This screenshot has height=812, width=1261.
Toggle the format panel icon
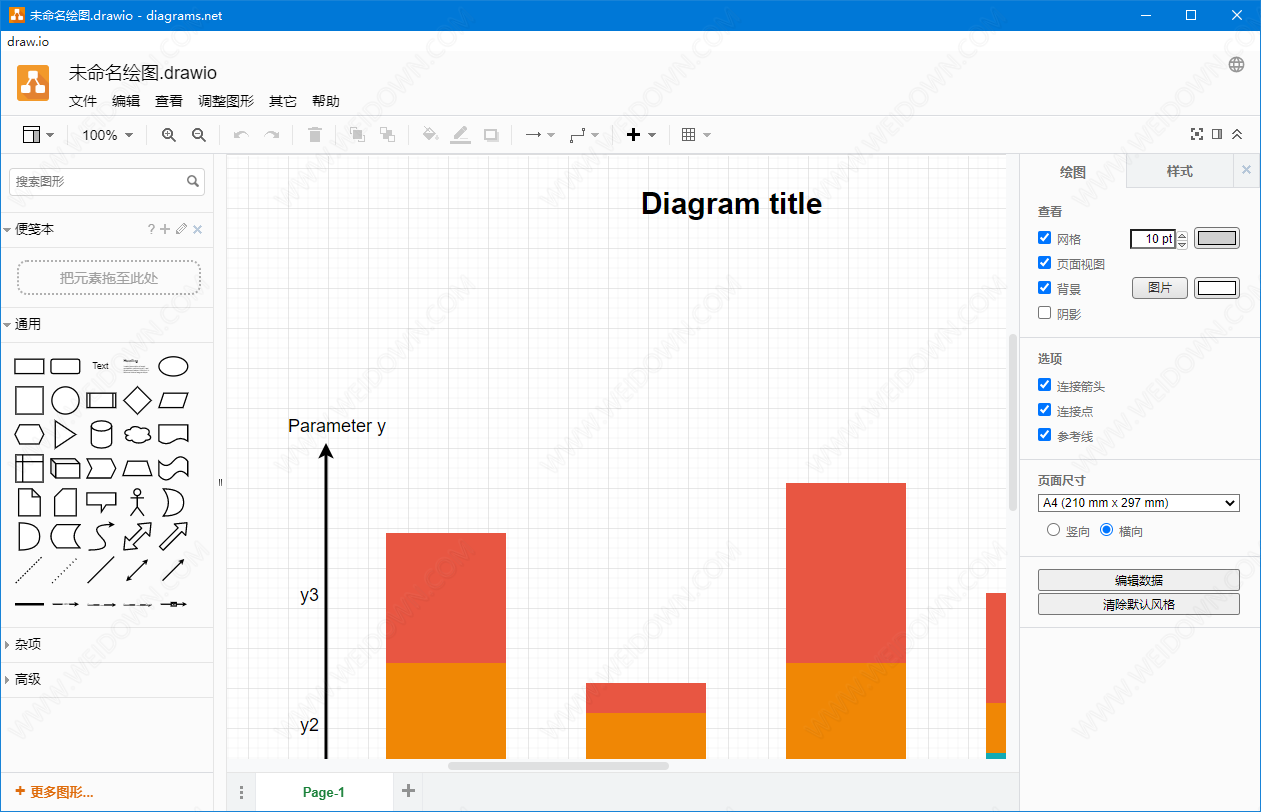coord(1217,134)
